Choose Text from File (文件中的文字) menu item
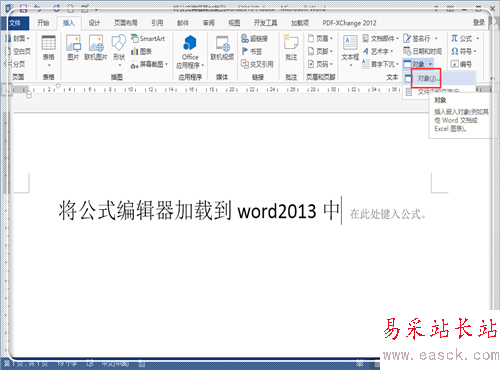Screen dimensions: 500x370 click(439, 91)
